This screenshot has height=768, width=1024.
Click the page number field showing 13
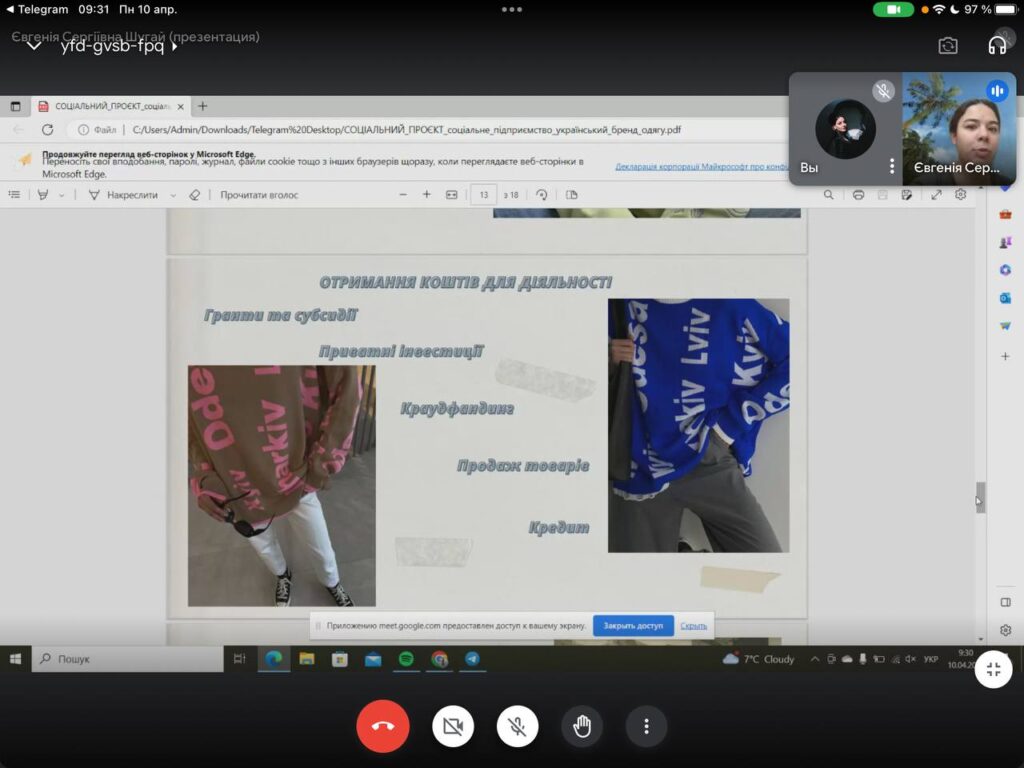pos(484,195)
